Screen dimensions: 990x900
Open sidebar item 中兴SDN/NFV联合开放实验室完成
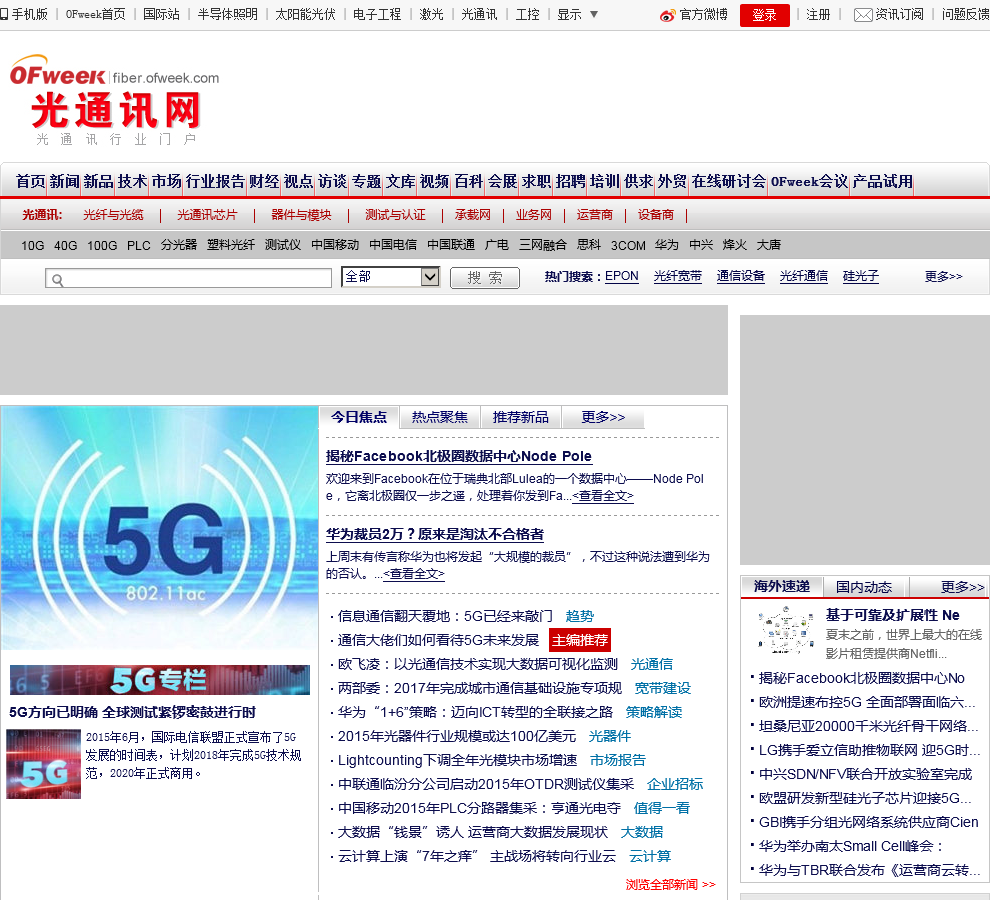point(865,774)
